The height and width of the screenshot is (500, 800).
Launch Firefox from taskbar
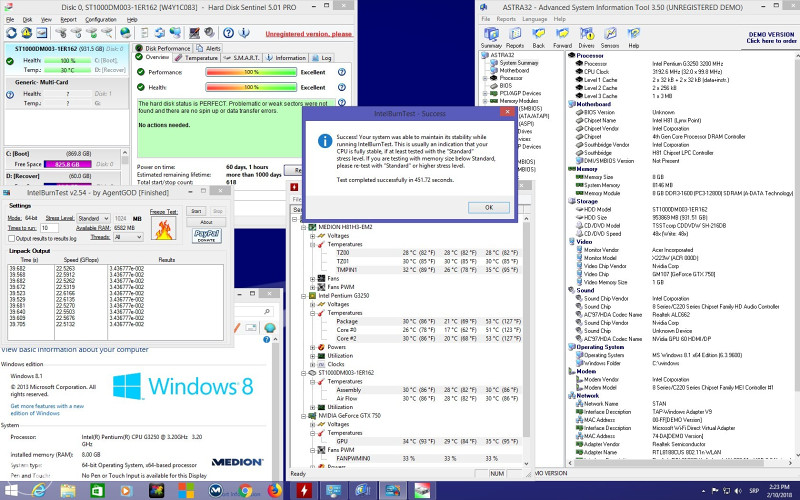274,491
